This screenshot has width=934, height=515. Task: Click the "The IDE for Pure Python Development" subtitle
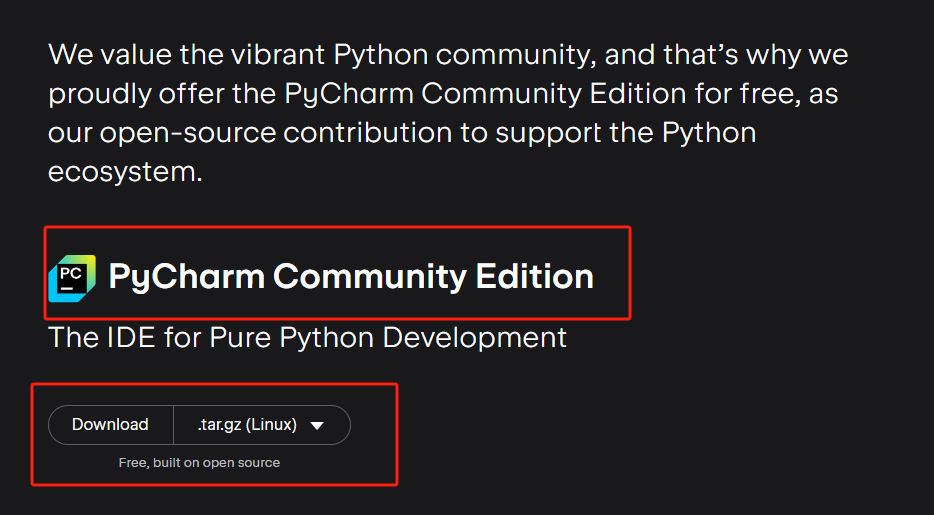307,337
